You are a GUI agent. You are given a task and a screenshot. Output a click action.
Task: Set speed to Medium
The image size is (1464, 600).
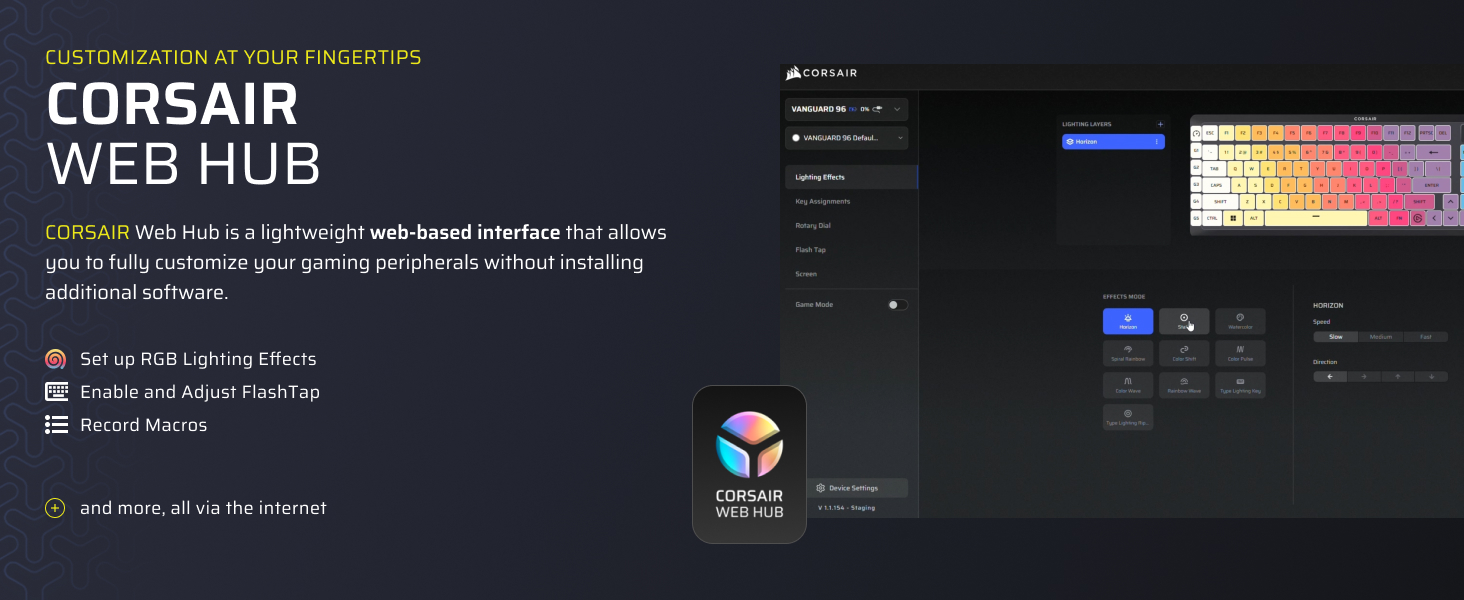pyautogui.click(x=1381, y=337)
